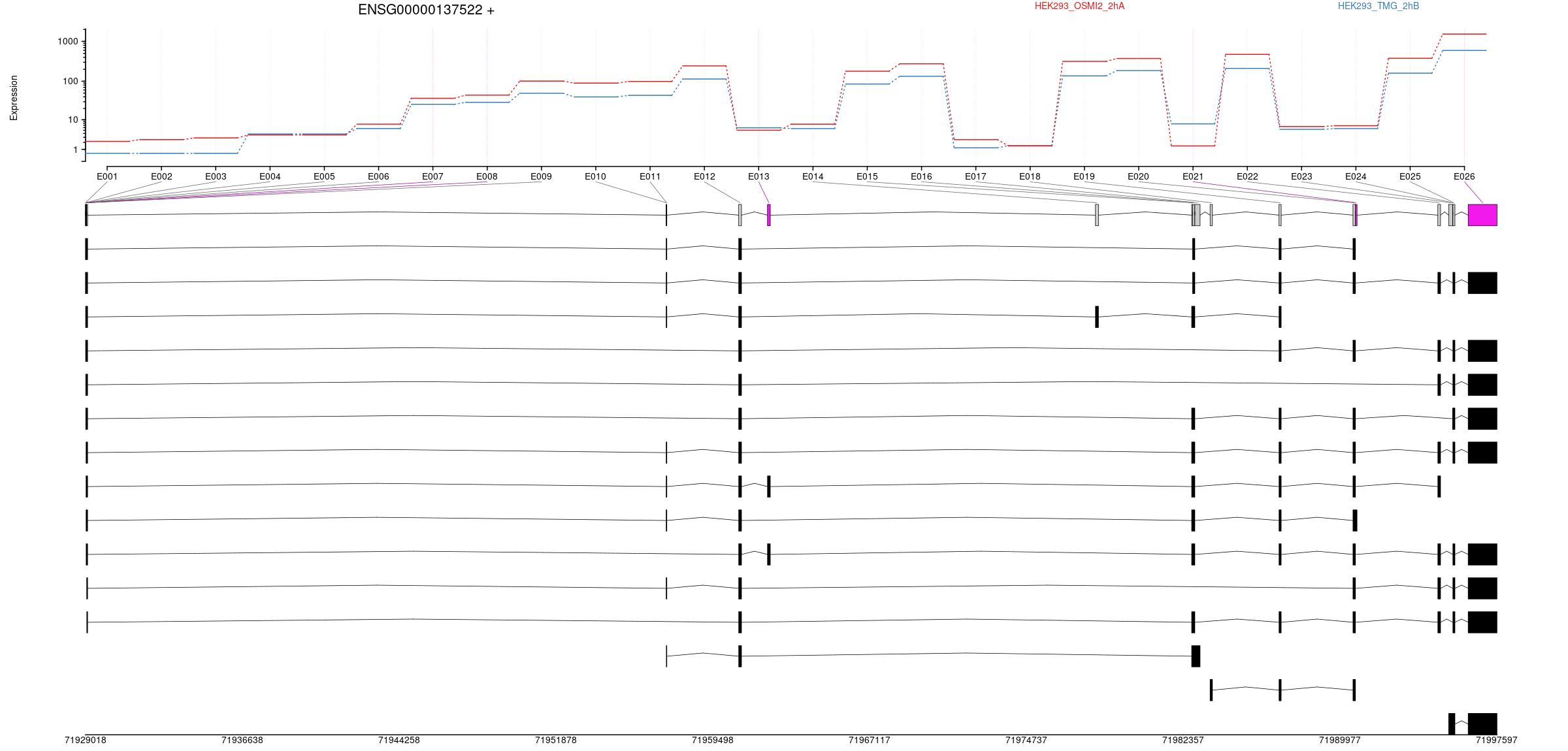Click genomic coordinate 71944258

(399, 740)
